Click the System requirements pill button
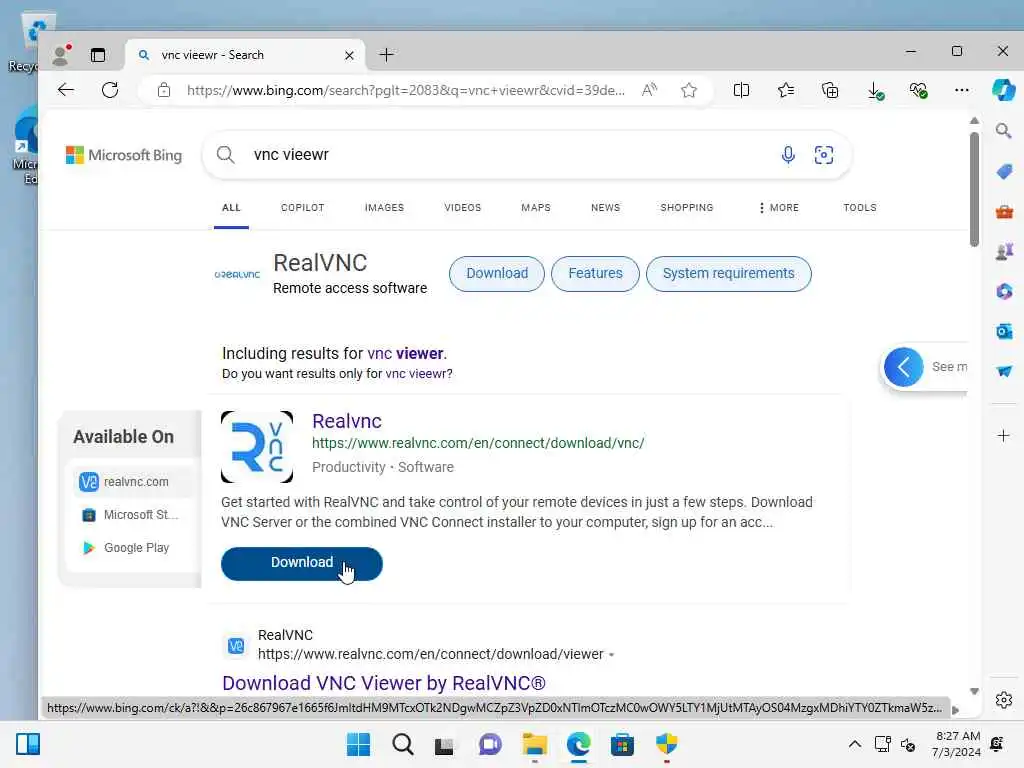The height and width of the screenshot is (768, 1024). pos(728,274)
